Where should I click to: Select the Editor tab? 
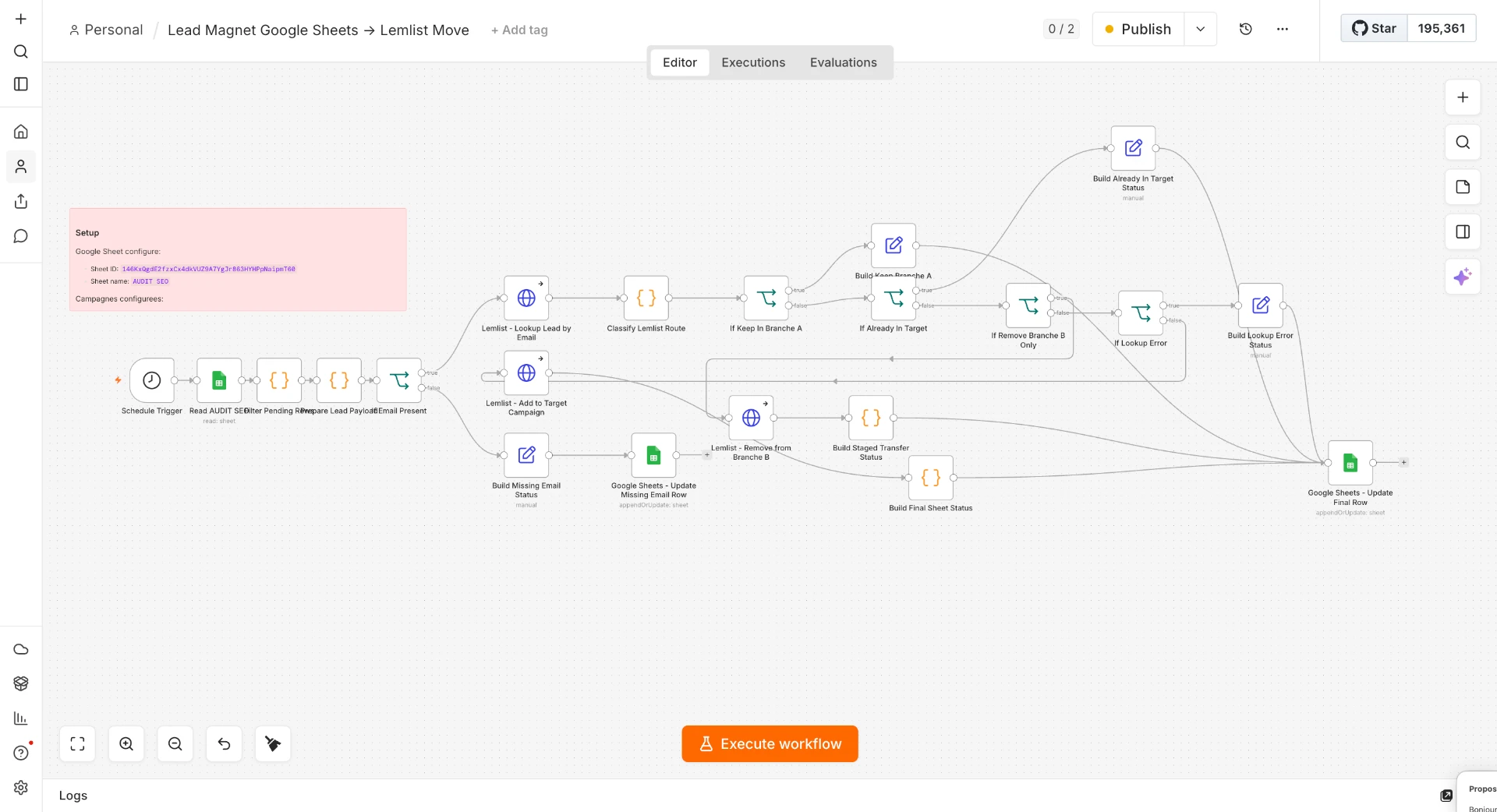(x=680, y=62)
